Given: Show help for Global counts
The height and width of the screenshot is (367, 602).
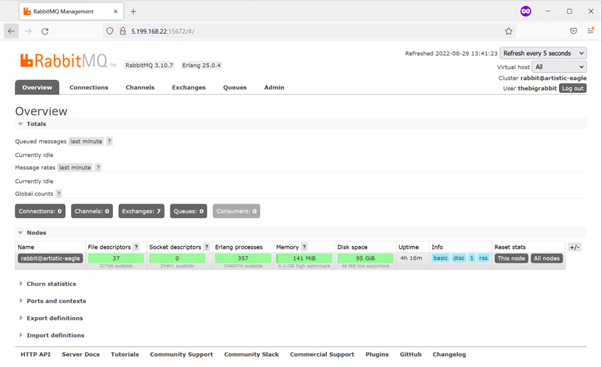Looking at the screenshot, I should pyautogui.click(x=59, y=193).
